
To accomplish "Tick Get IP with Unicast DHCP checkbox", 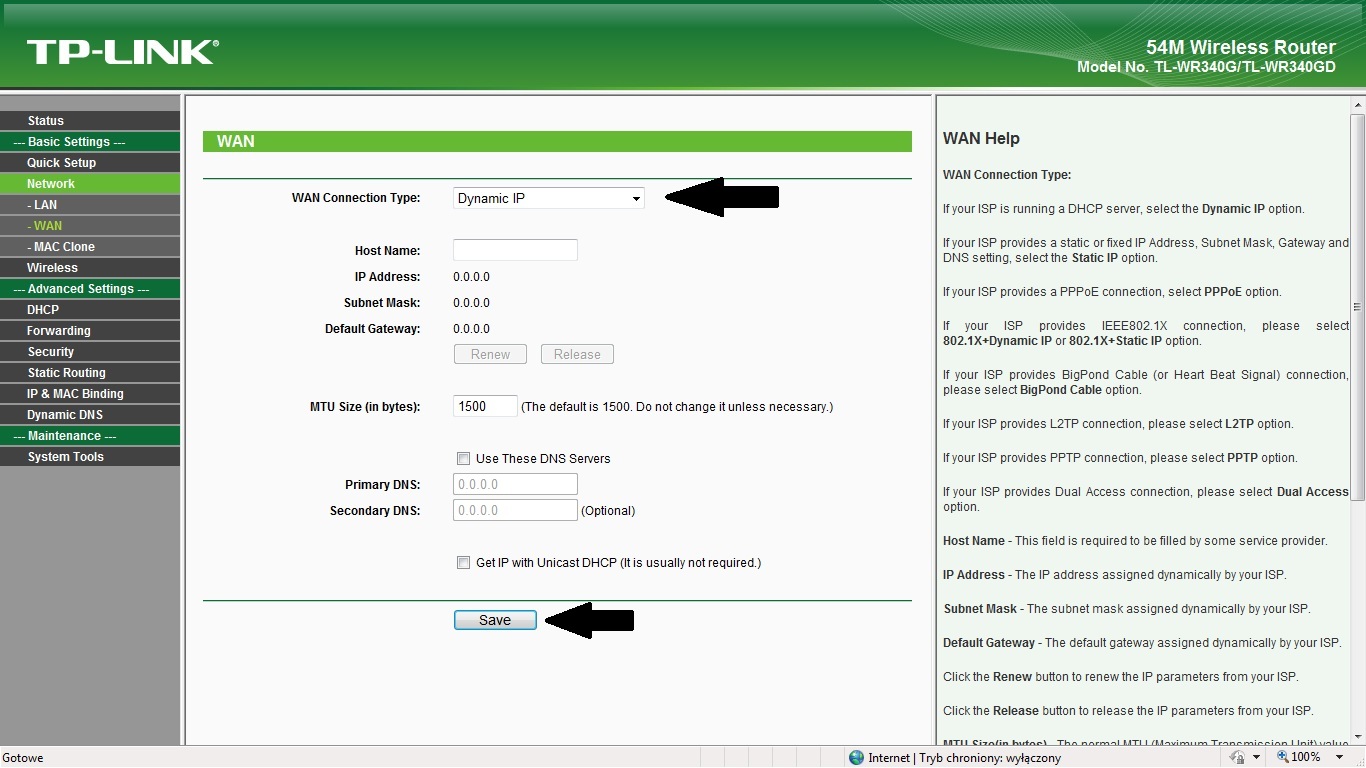I will 463,562.
